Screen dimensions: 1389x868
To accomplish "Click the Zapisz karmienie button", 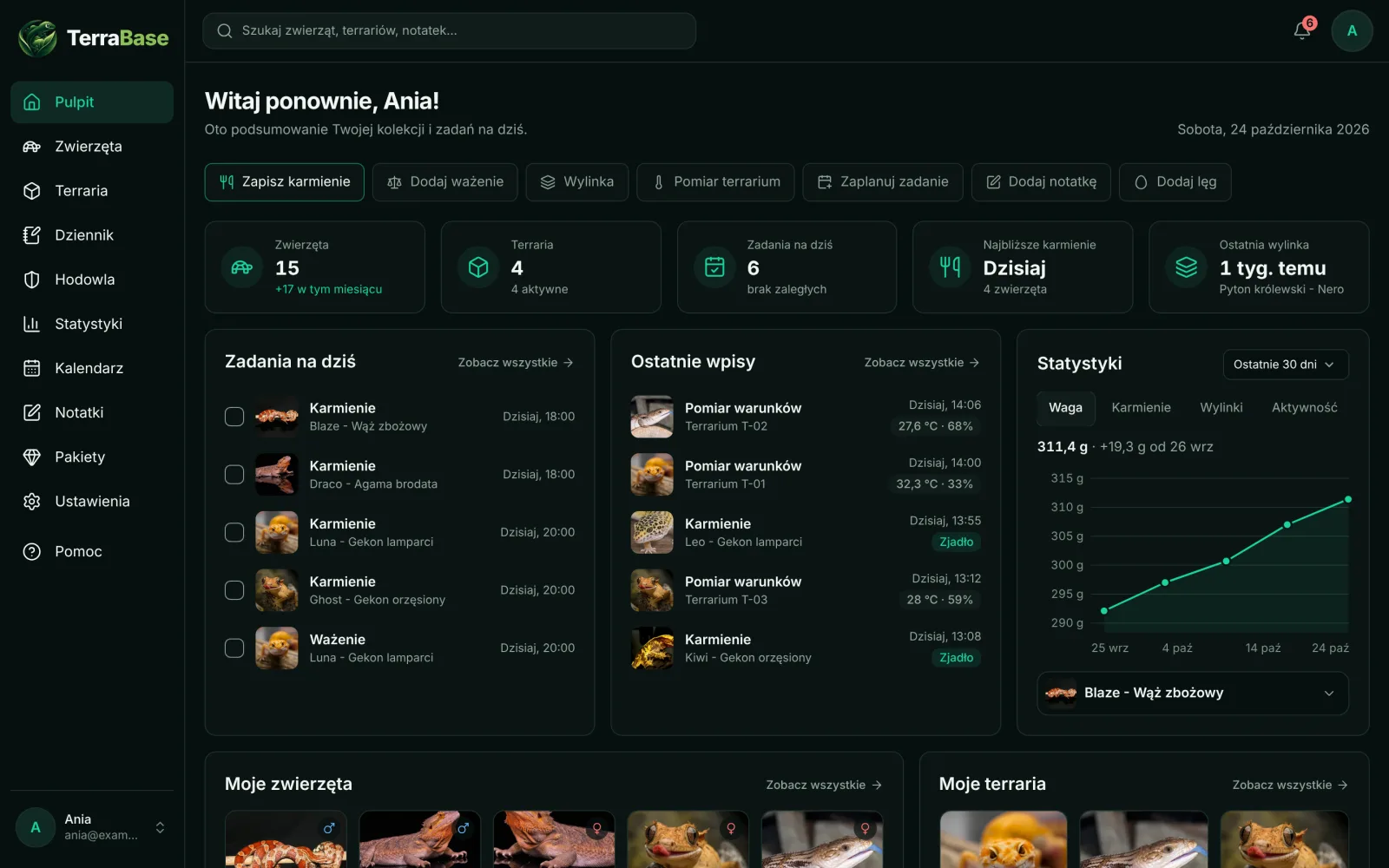I will 285,182.
